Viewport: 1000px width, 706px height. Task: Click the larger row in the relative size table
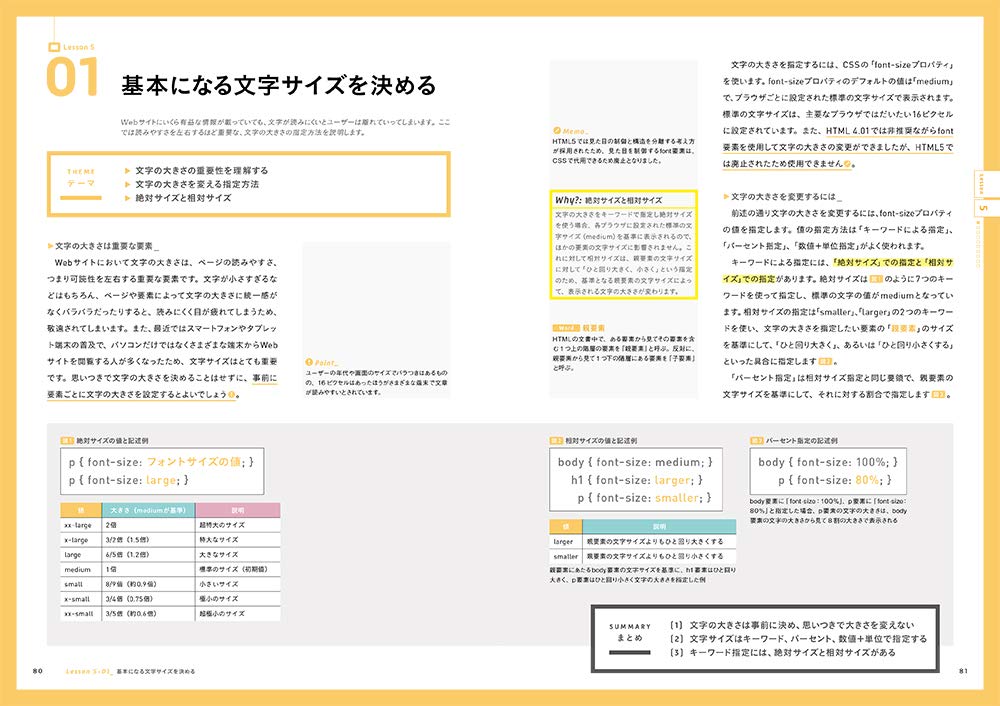(642, 541)
